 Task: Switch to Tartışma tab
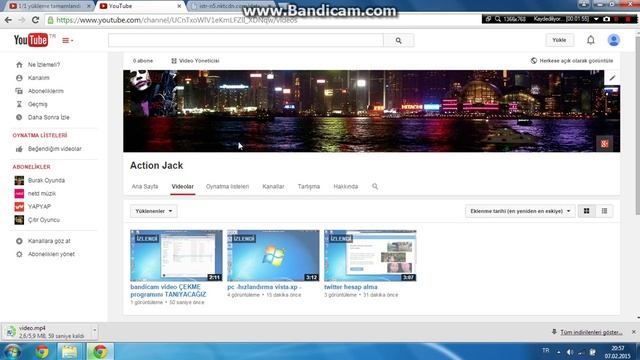point(309,187)
